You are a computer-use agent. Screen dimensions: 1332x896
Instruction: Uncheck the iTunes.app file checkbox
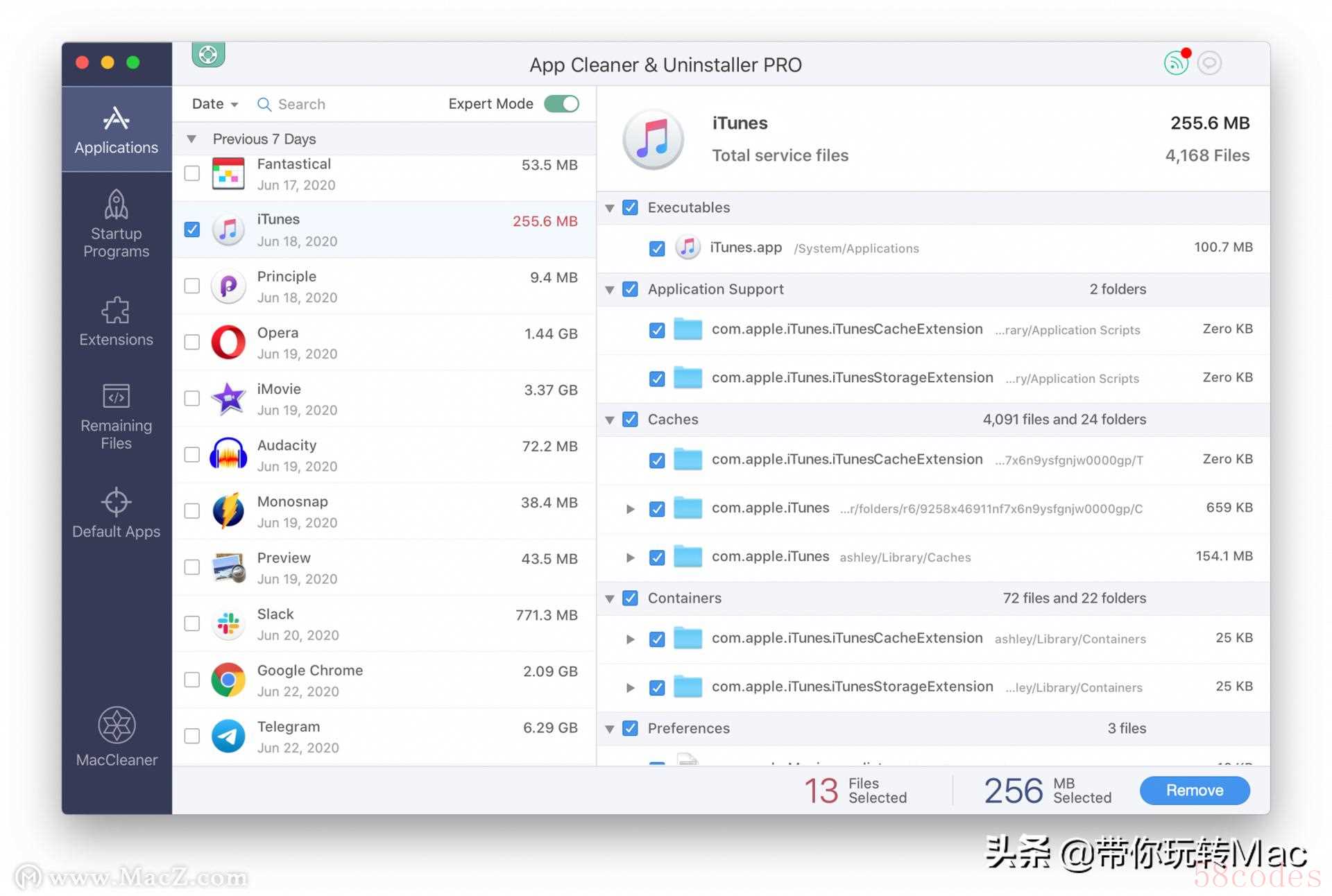pyautogui.click(x=657, y=248)
